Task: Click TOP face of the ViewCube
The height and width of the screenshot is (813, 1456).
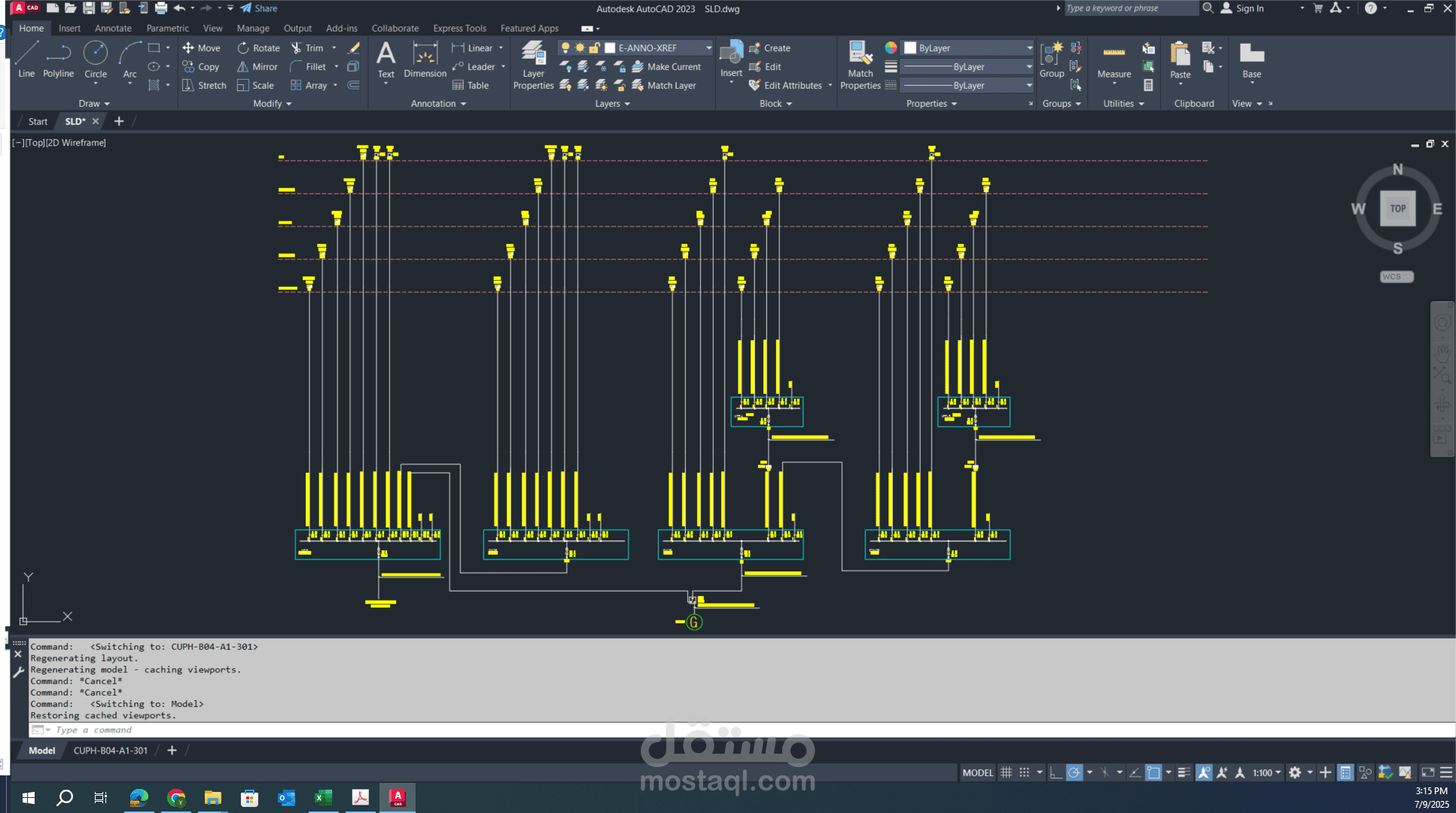Action: [x=1397, y=209]
